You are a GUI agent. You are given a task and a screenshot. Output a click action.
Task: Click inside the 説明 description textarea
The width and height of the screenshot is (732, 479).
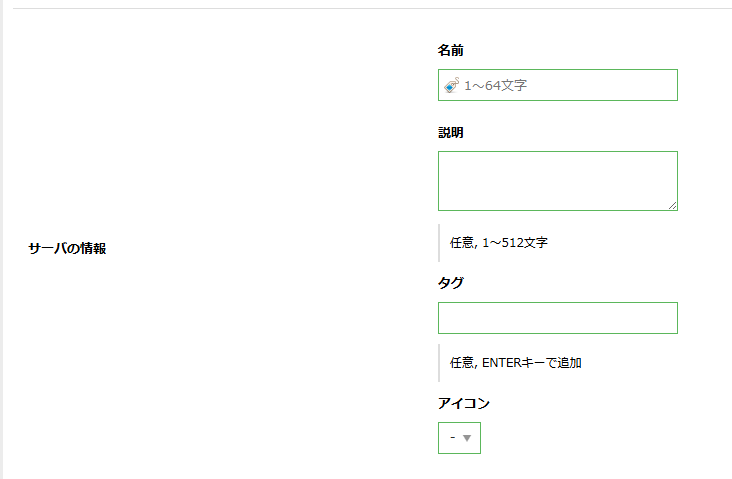pyautogui.click(x=557, y=181)
